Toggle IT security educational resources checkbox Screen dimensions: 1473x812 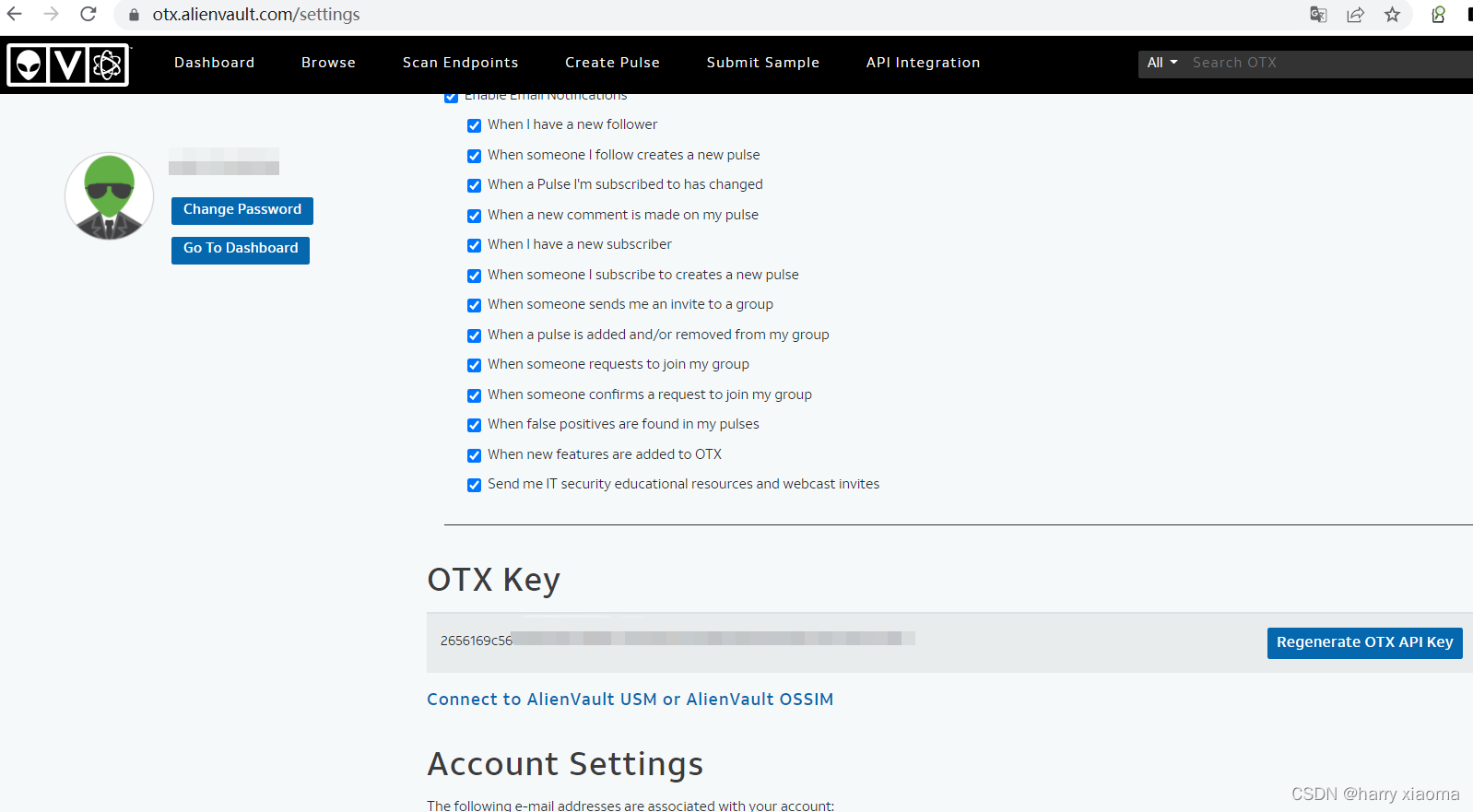pyautogui.click(x=474, y=485)
